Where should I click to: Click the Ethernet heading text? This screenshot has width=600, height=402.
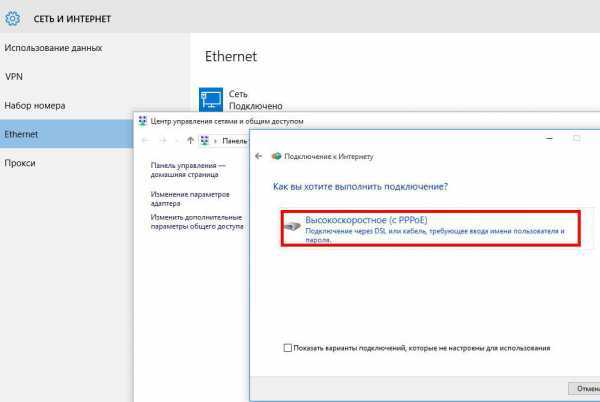[231, 56]
